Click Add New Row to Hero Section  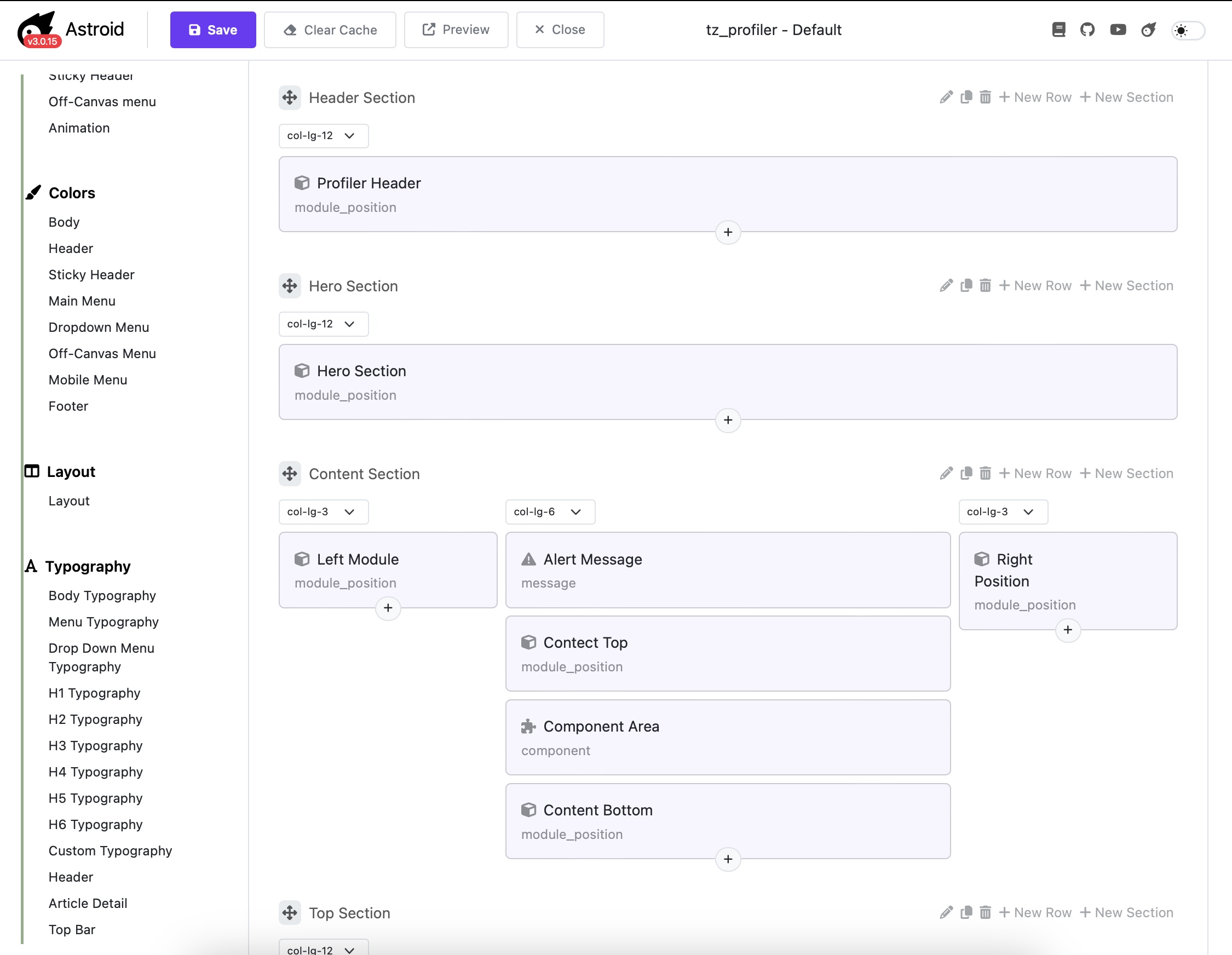(1035, 285)
